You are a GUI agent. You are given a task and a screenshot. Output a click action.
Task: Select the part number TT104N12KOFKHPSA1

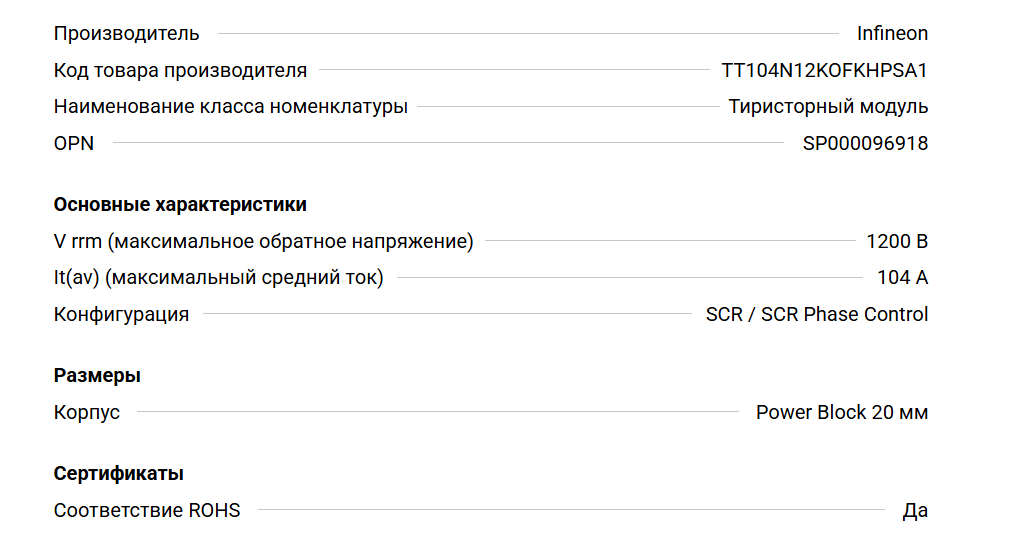pyautogui.click(x=824, y=71)
